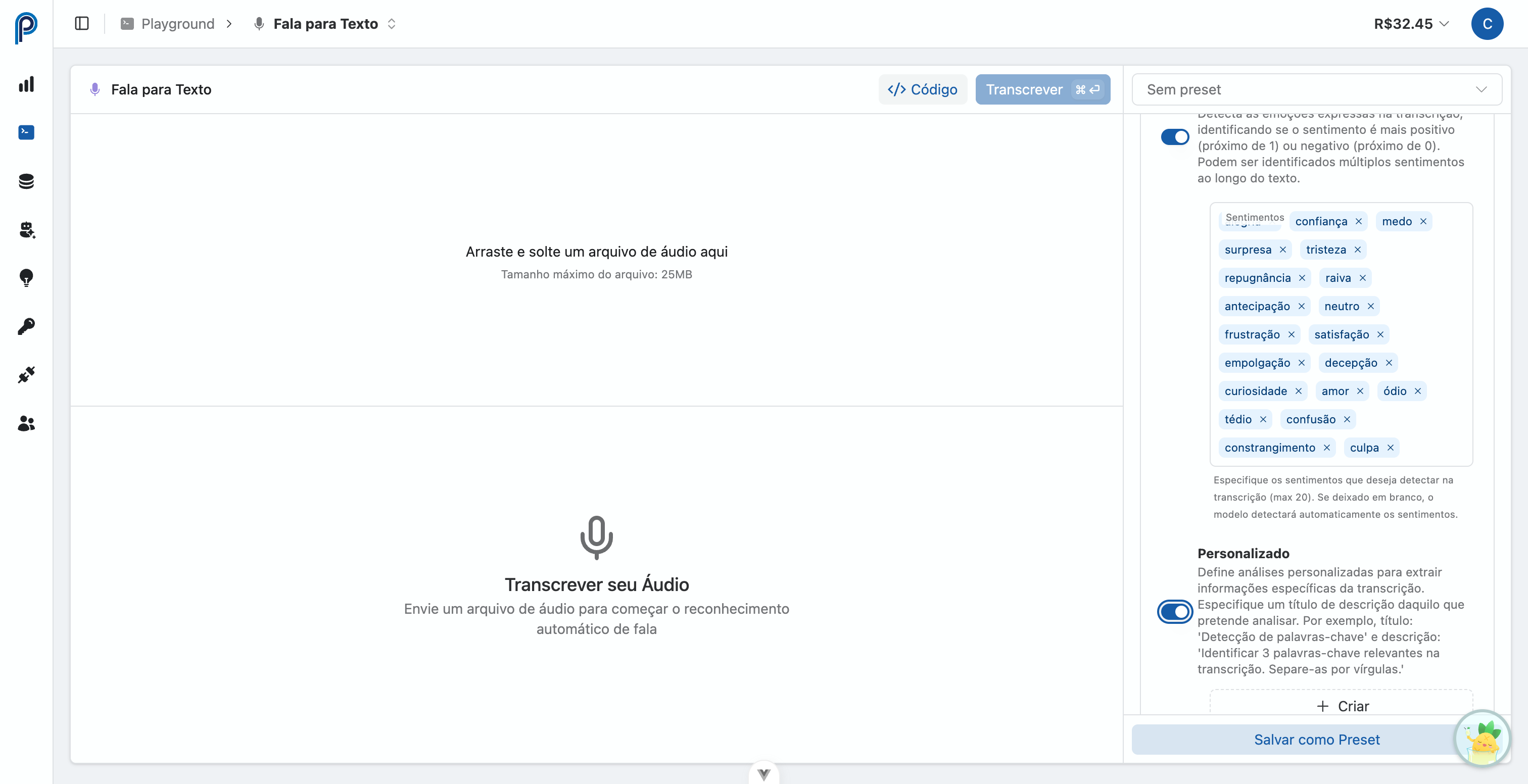This screenshot has height=784, width=1528.
Task: Click the Código view link
Action: (923, 89)
